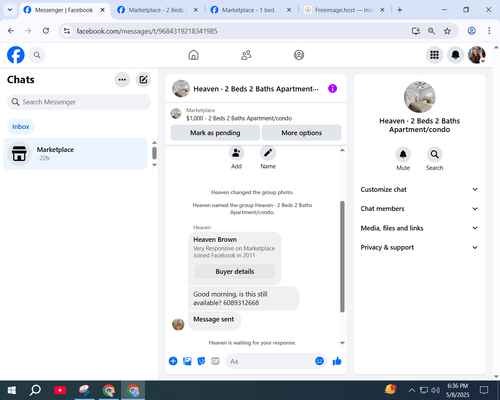Click the zoom magnifier icon in address bar
This screenshot has height=400, width=500.
click(x=431, y=31)
